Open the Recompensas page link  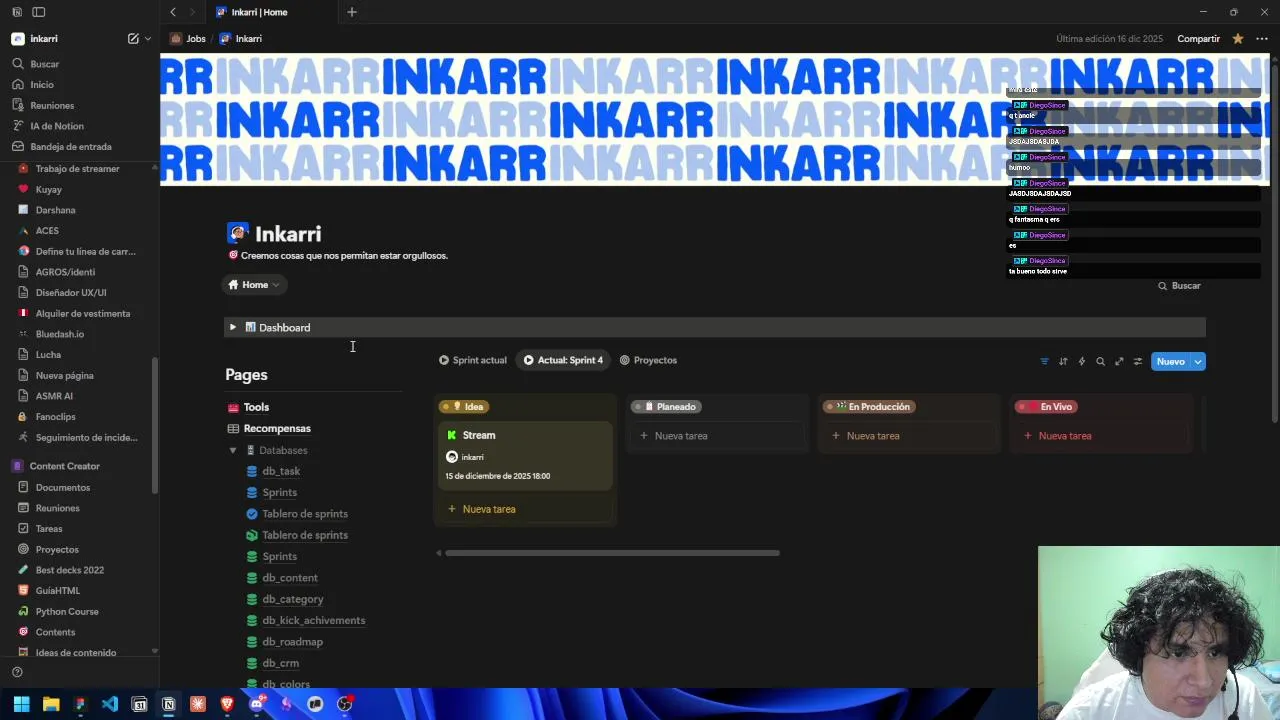[277, 429]
